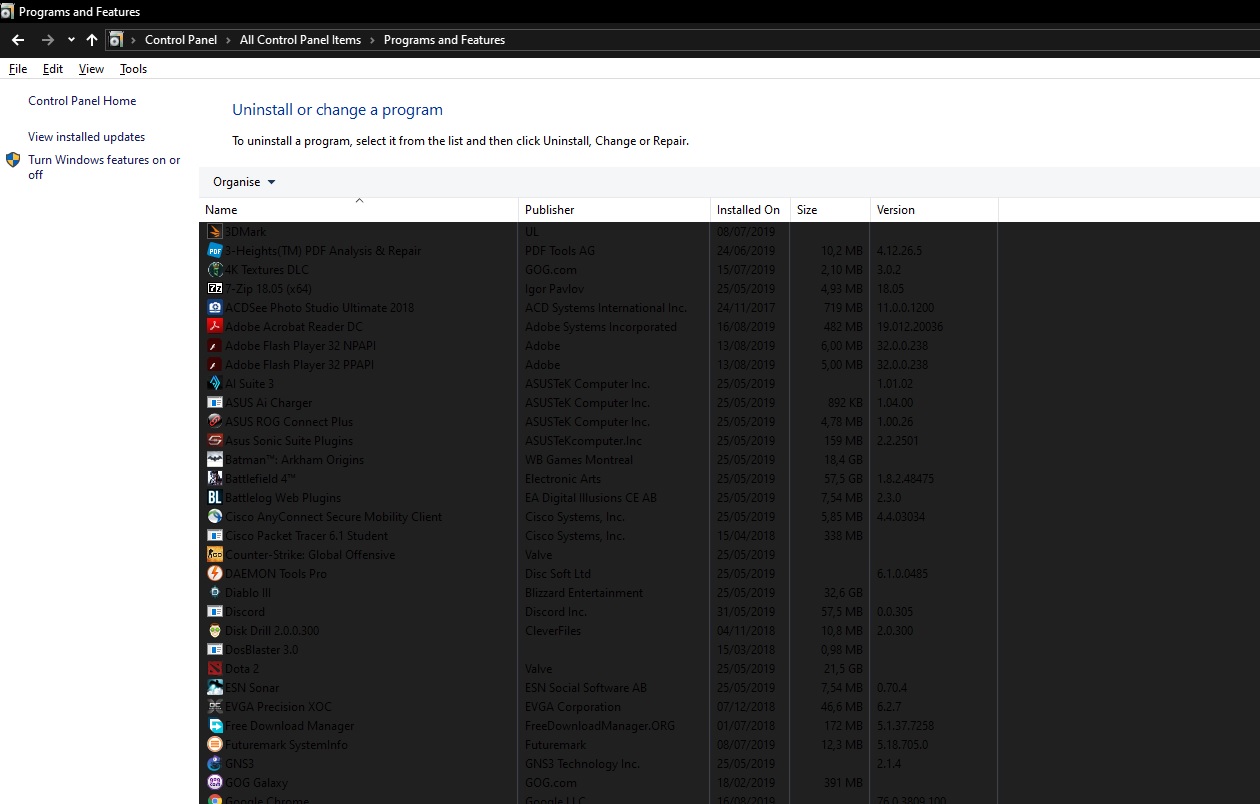Image resolution: width=1260 pixels, height=804 pixels.
Task: Go back with the Back arrow
Action: 17,40
